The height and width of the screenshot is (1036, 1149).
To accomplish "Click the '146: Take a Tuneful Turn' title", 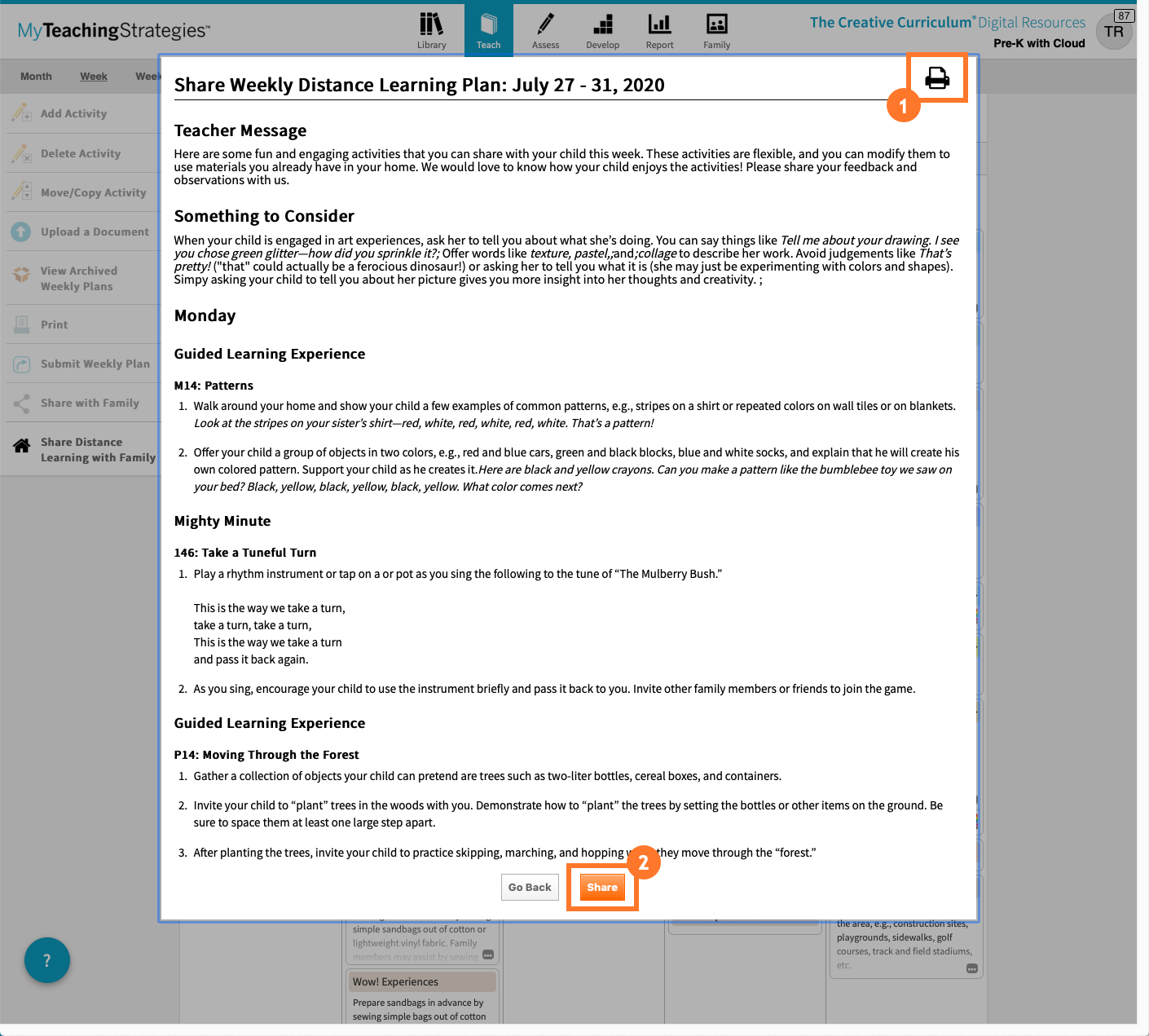I will click(x=245, y=553).
